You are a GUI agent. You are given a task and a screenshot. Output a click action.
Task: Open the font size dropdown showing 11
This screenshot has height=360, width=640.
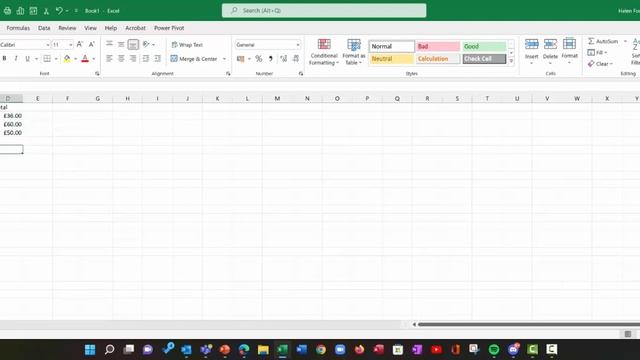(x=71, y=44)
